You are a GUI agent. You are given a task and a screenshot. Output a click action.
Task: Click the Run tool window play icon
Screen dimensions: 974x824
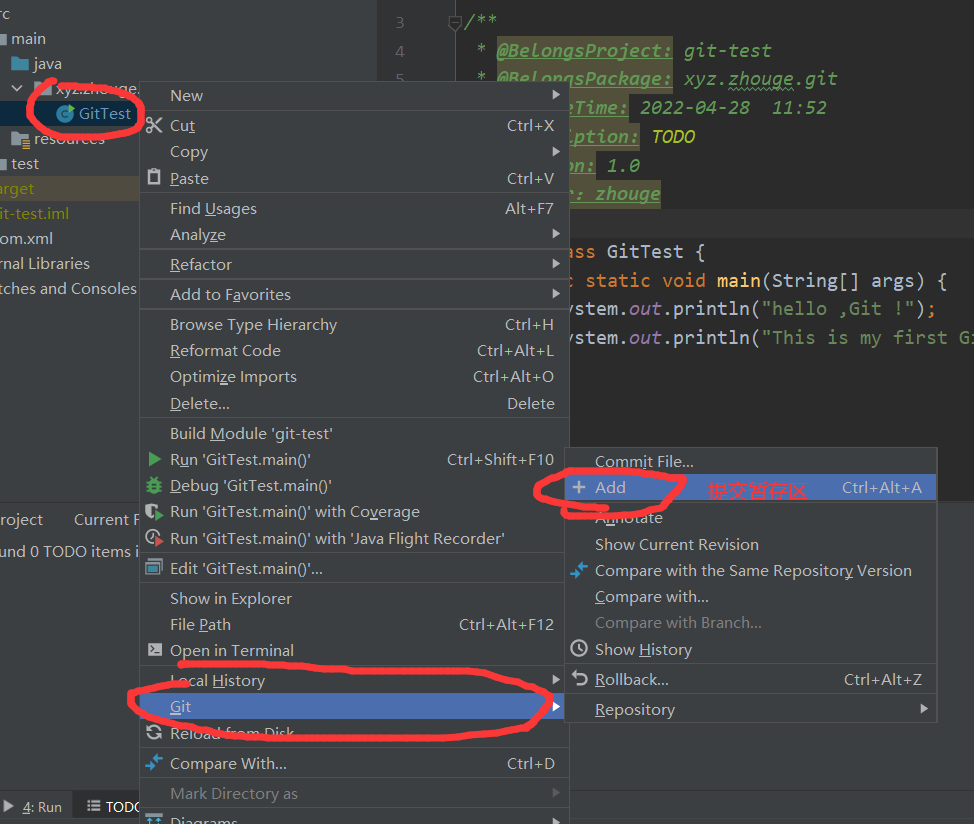9,807
